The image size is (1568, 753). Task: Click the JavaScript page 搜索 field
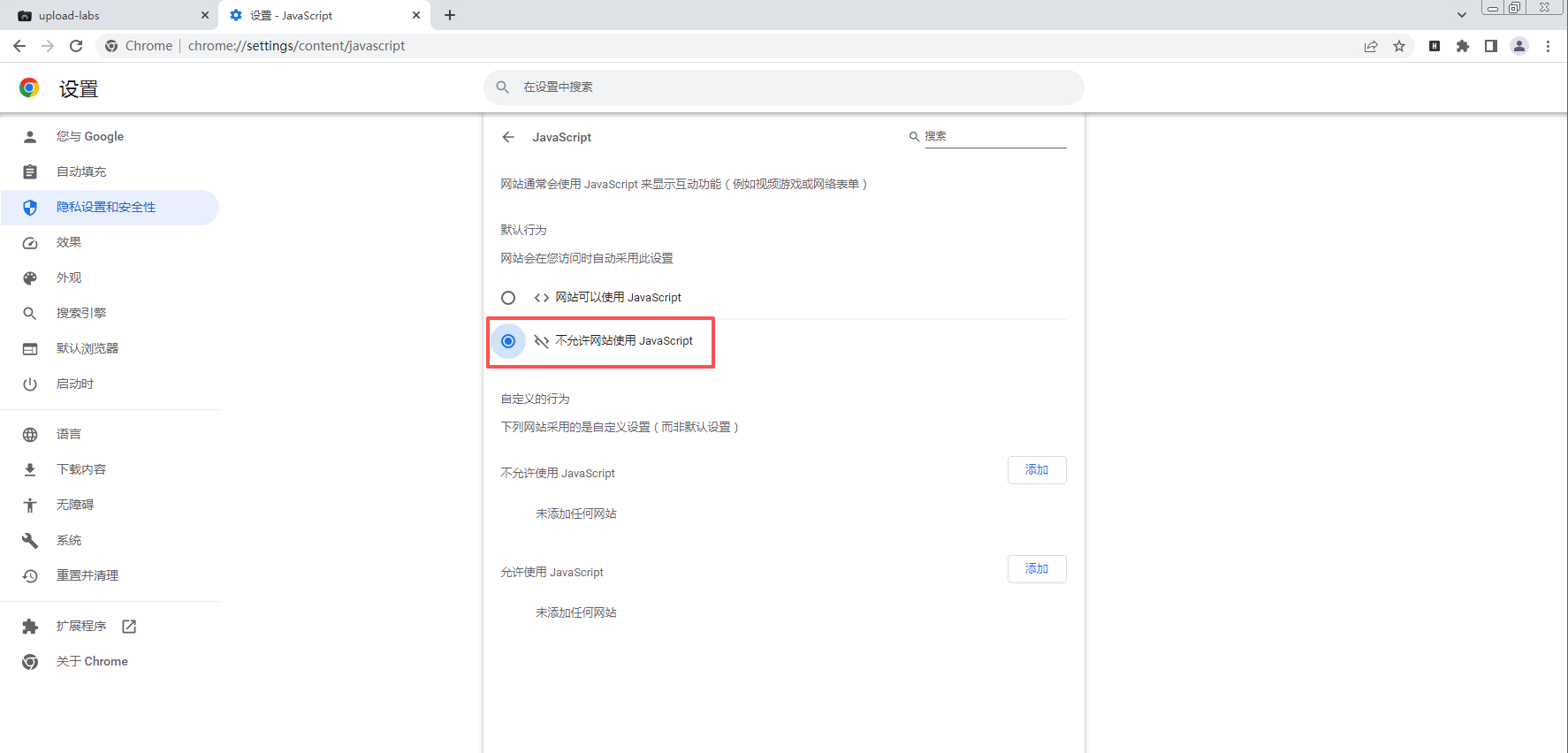994,136
